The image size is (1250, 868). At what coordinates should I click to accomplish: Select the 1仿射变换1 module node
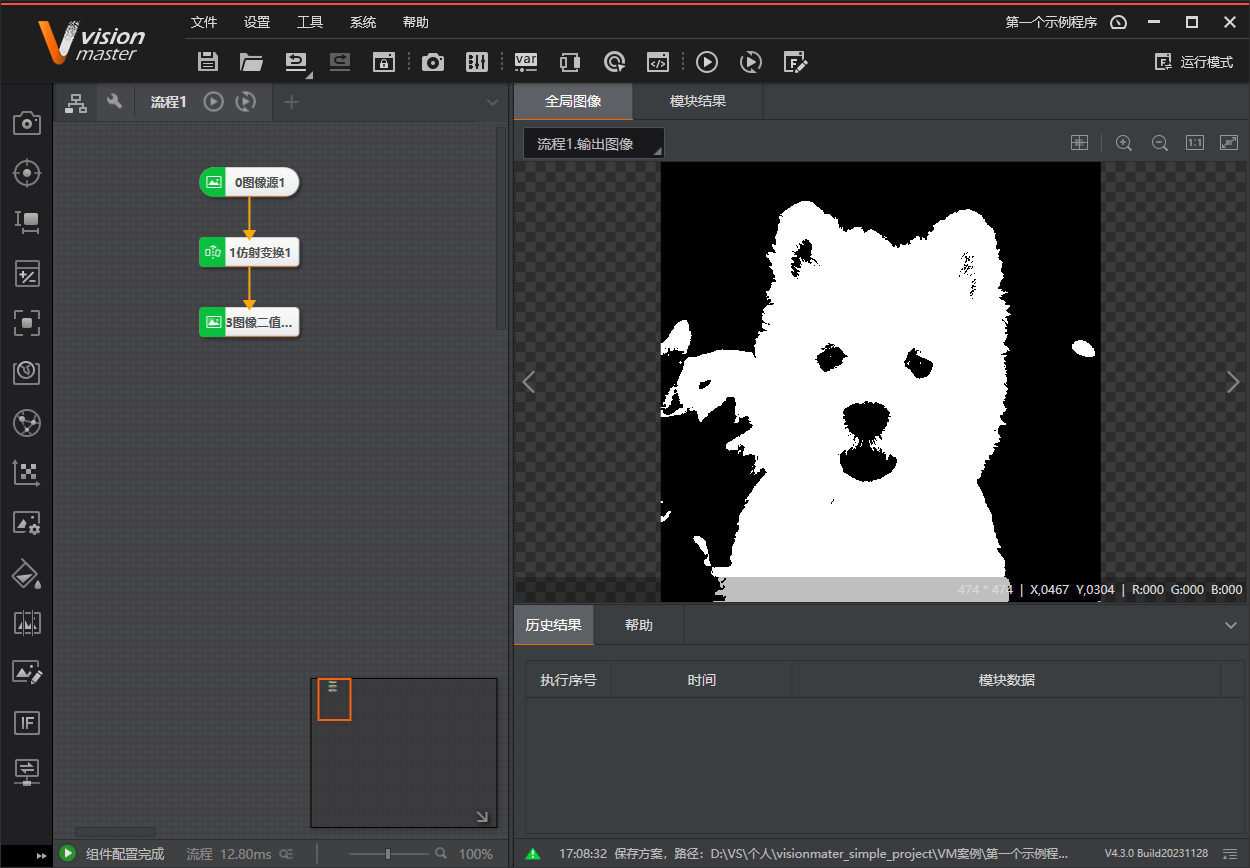point(249,253)
